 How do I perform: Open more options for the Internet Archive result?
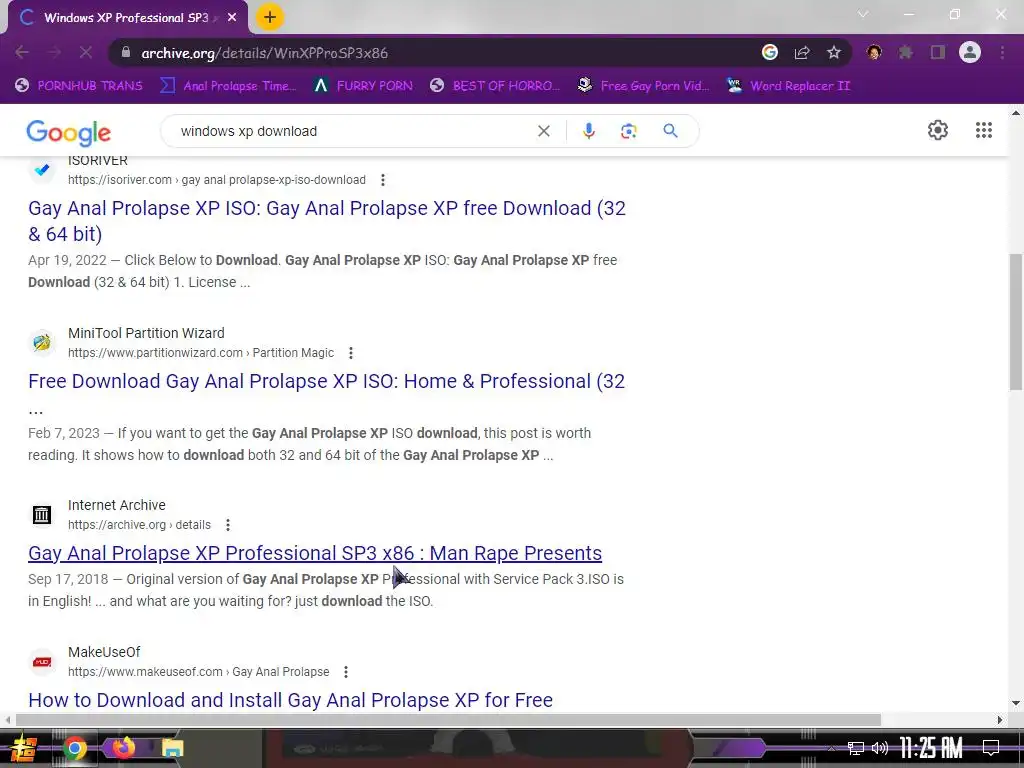tap(228, 524)
